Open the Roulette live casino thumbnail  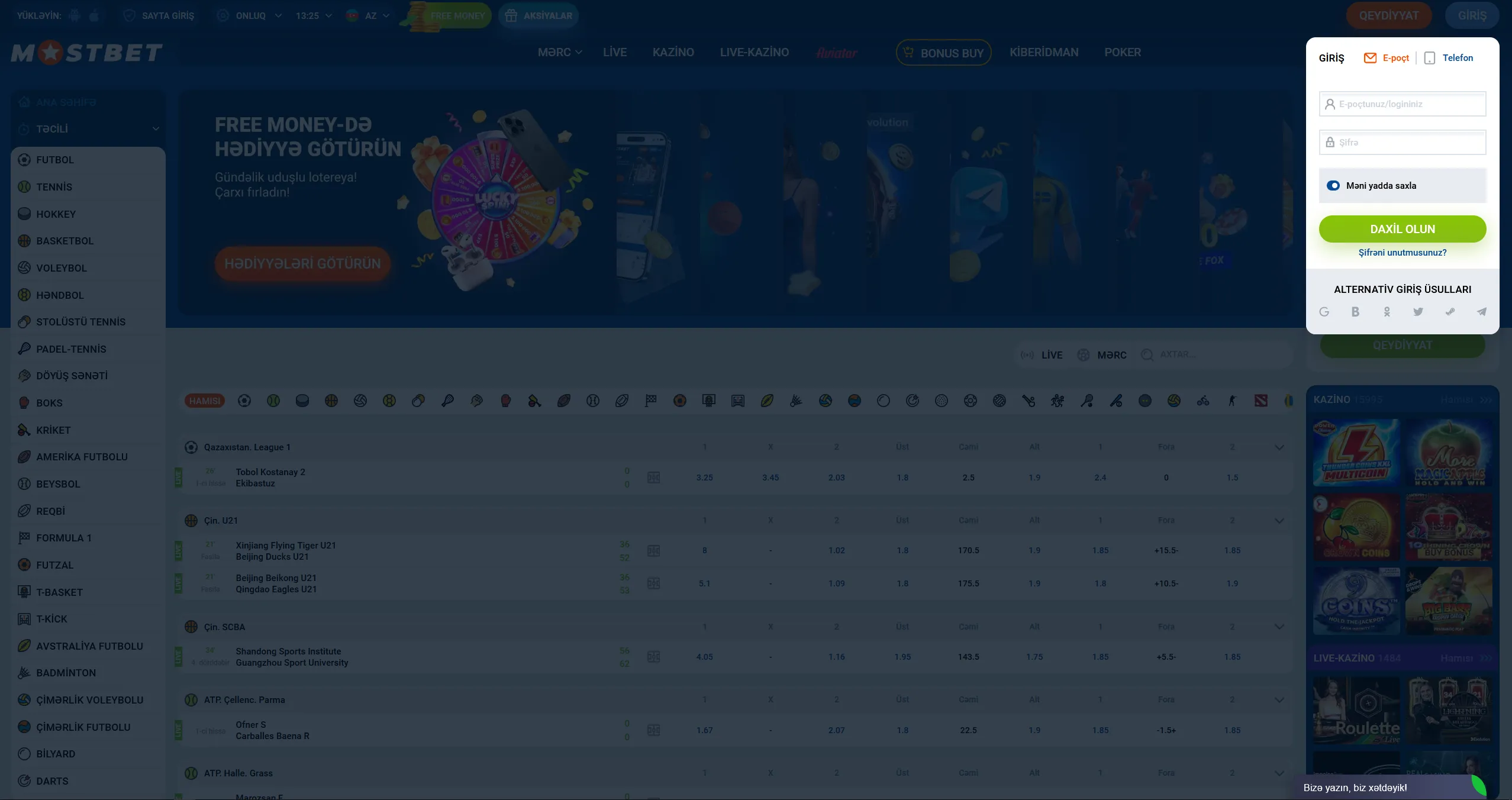(x=1357, y=711)
